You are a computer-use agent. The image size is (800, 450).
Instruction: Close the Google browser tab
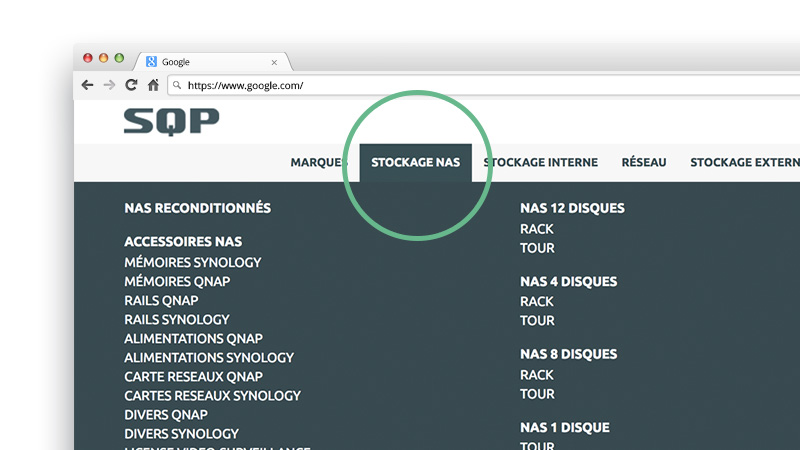pos(274,62)
